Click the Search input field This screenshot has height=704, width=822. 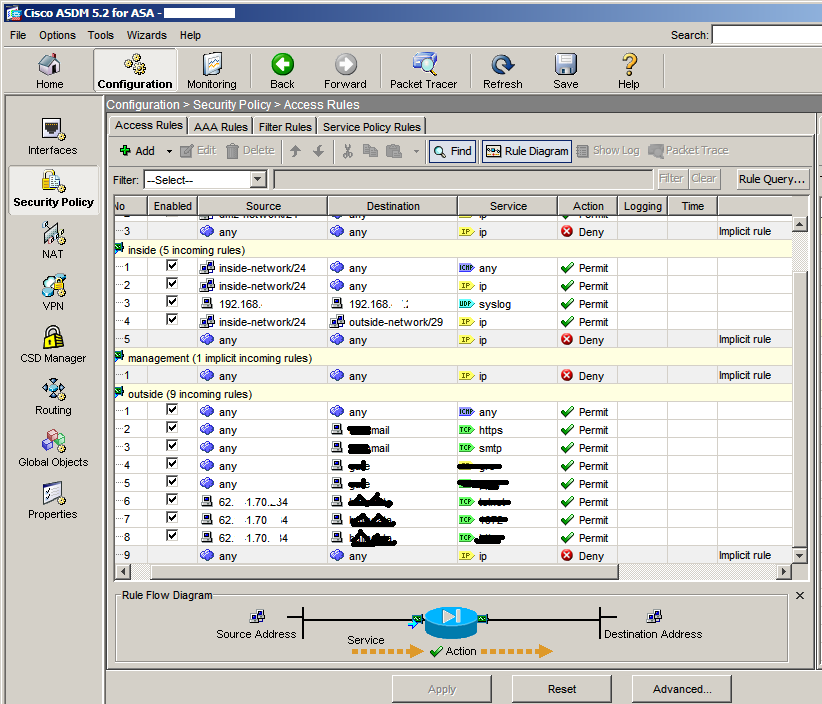click(766, 35)
